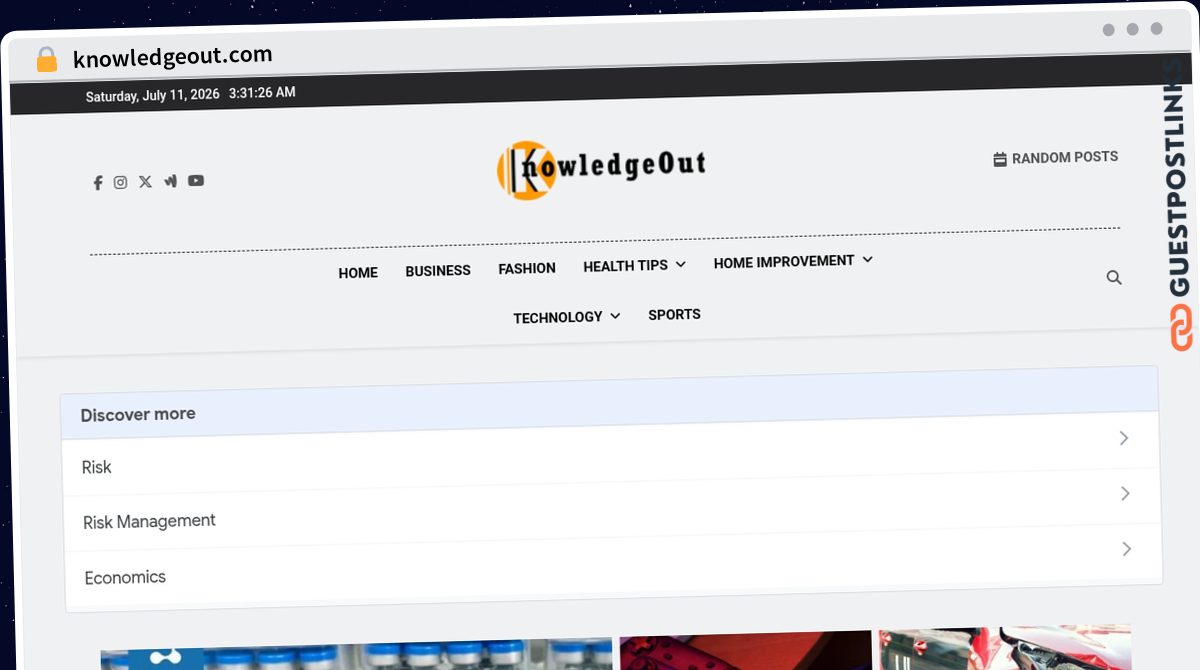The image size is (1200, 670).
Task: Open the X (Twitter) social icon
Action: click(x=145, y=181)
